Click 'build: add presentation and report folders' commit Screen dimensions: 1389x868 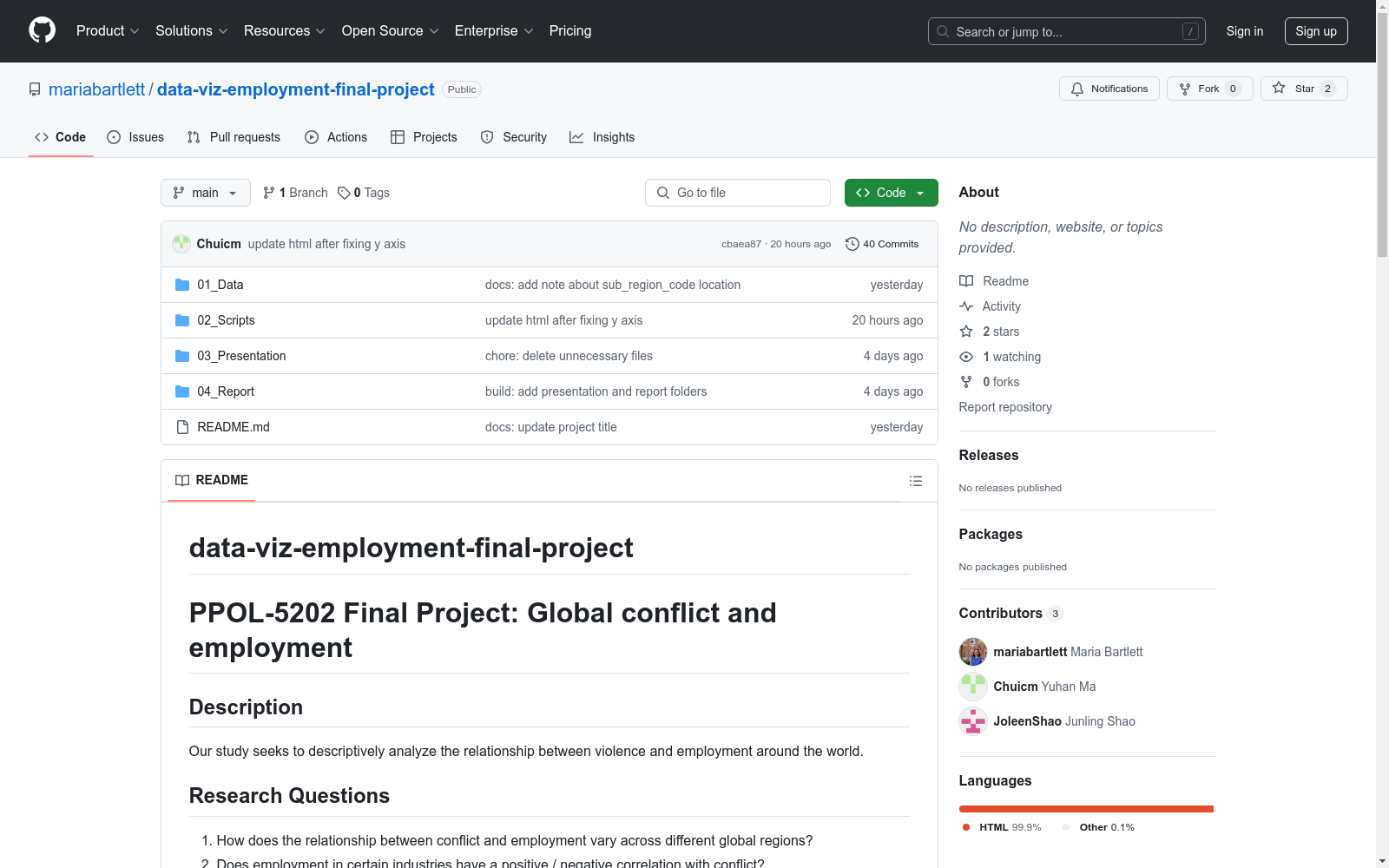pos(596,391)
